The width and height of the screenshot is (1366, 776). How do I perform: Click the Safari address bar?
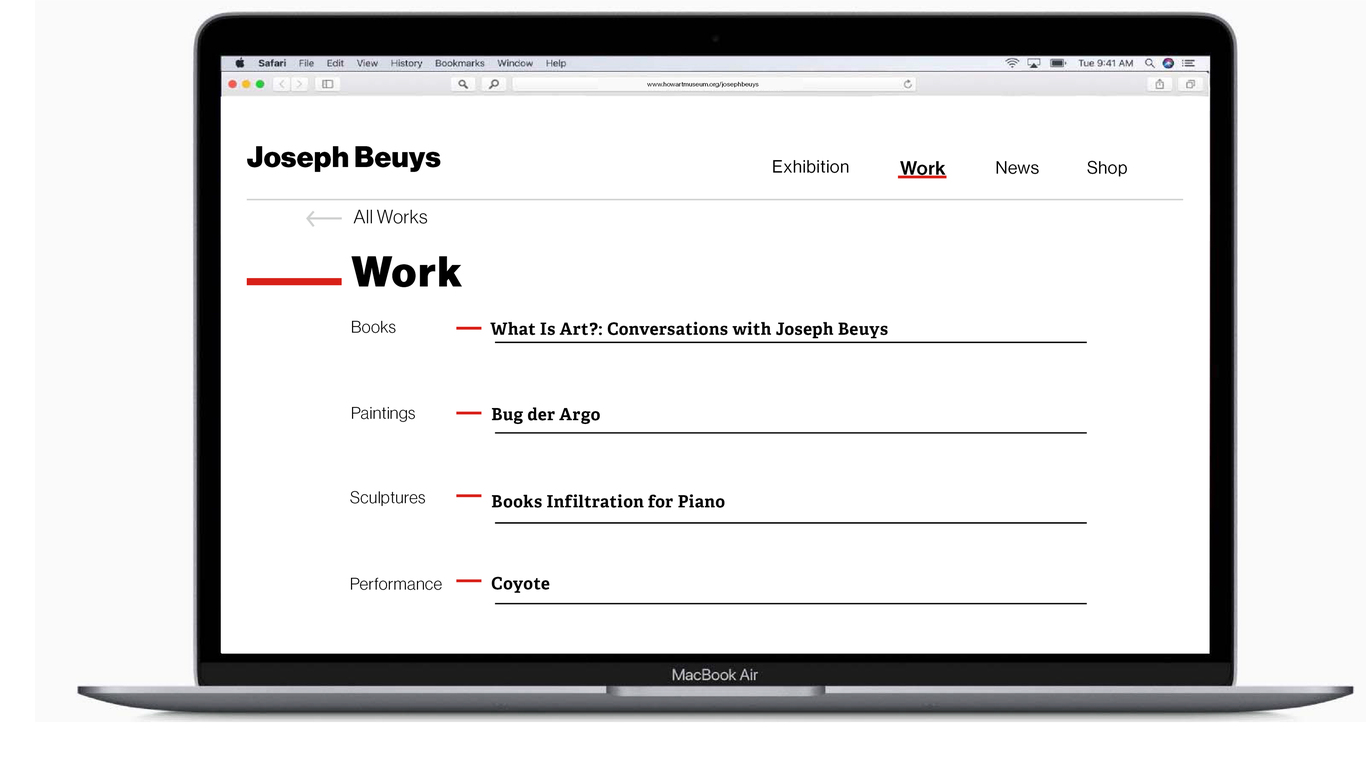pyautogui.click(x=715, y=84)
